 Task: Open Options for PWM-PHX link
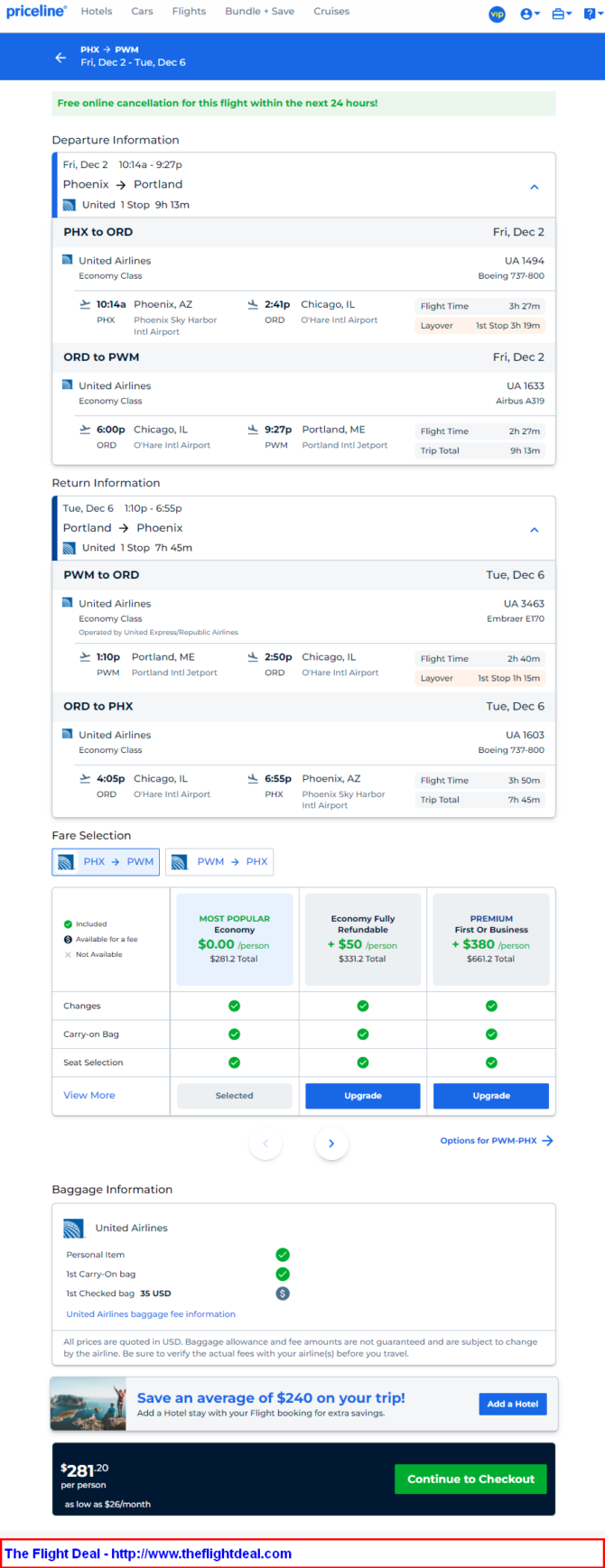coord(497,1141)
